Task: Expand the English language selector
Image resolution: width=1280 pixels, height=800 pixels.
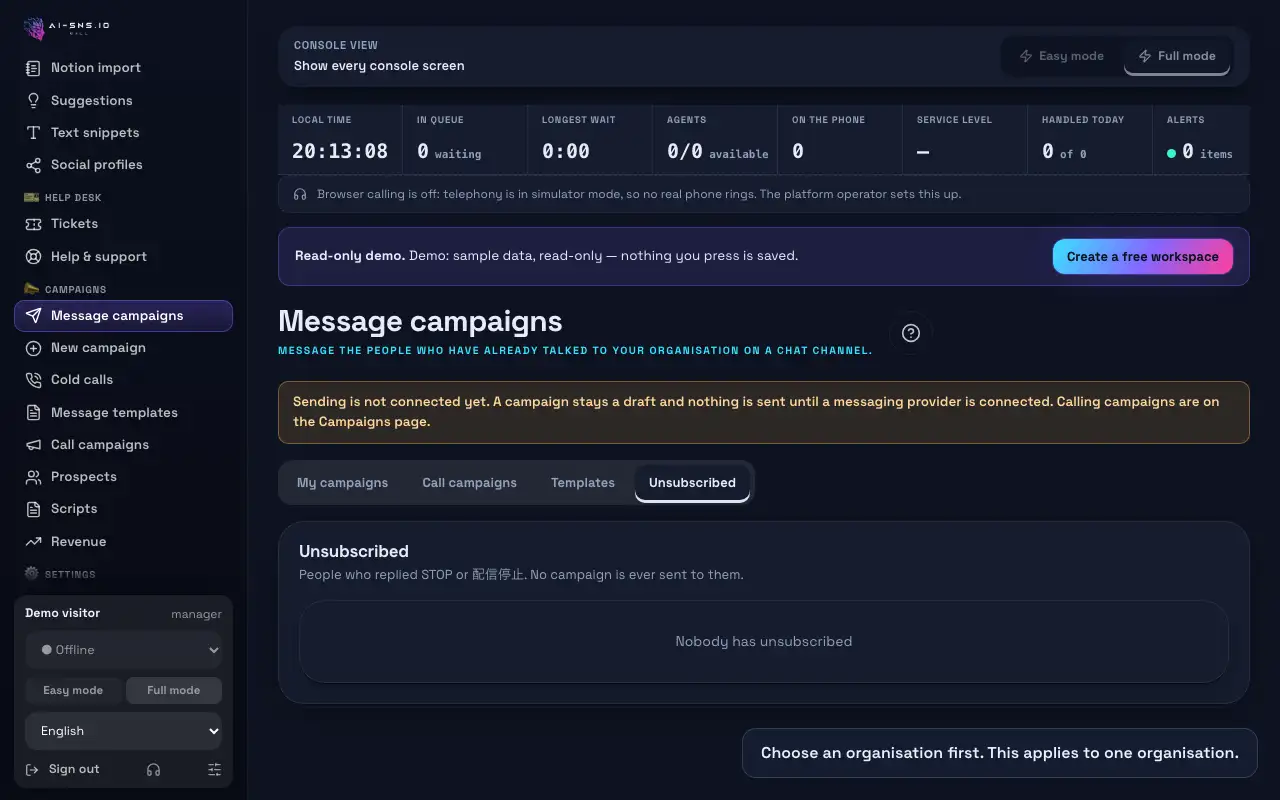Action: 124,731
